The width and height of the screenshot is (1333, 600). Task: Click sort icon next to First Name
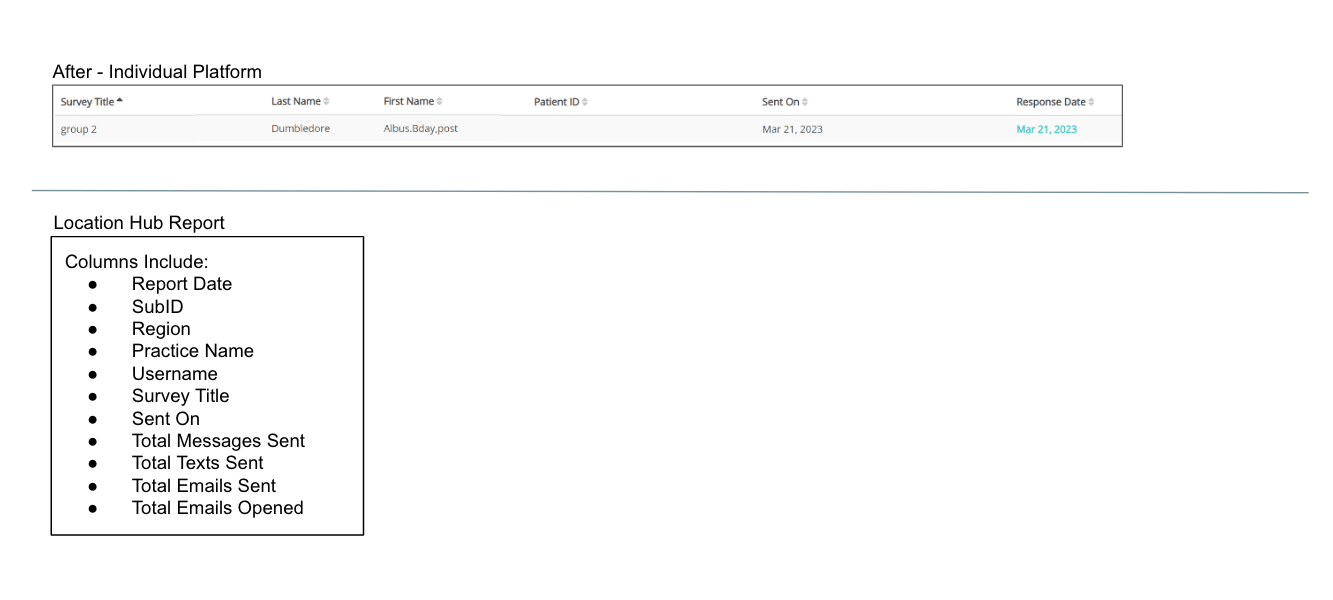[439, 102]
